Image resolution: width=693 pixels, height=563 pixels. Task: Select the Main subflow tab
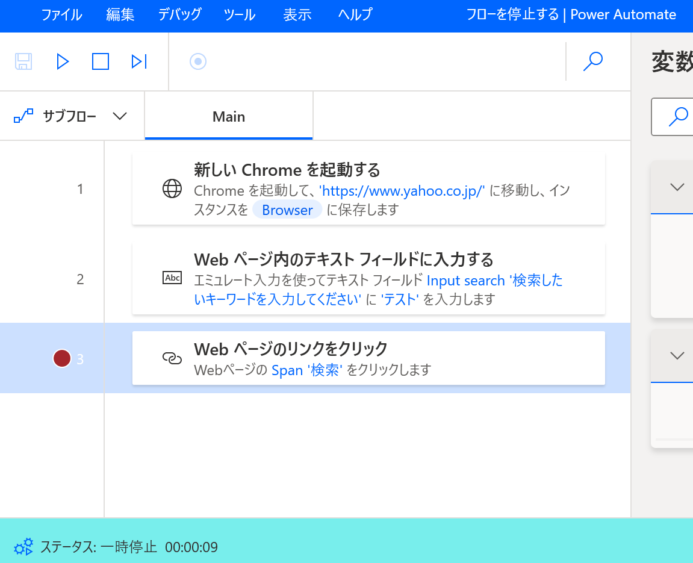coord(228,116)
